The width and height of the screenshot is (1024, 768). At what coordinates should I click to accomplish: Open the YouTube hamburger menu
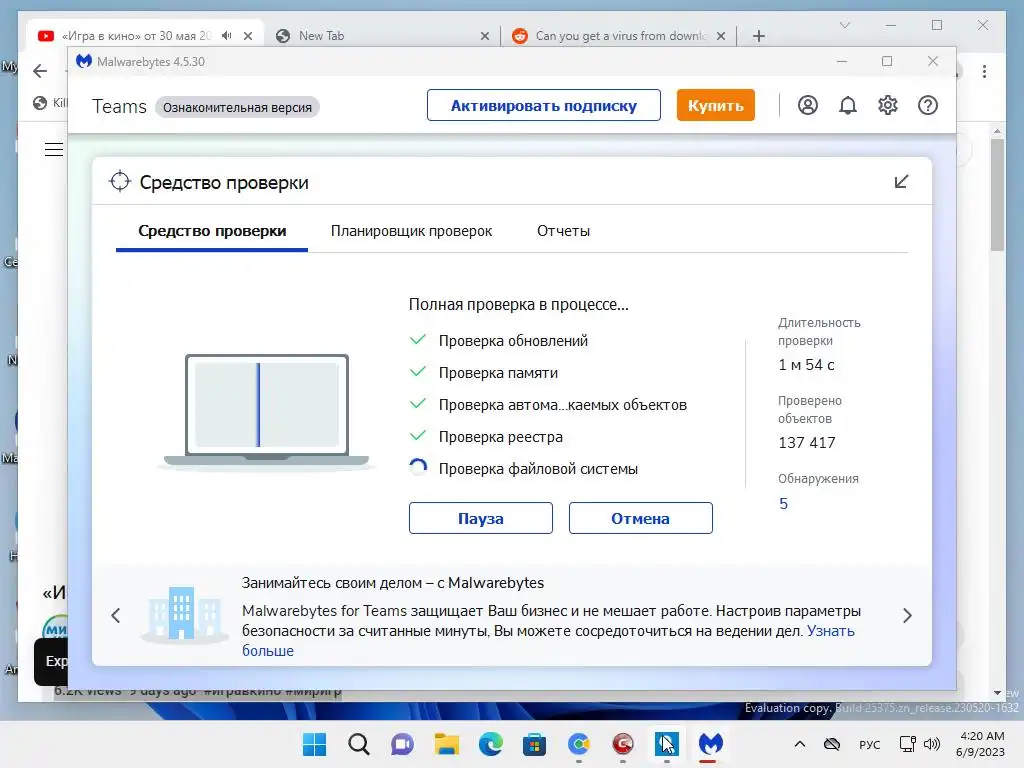click(x=54, y=150)
